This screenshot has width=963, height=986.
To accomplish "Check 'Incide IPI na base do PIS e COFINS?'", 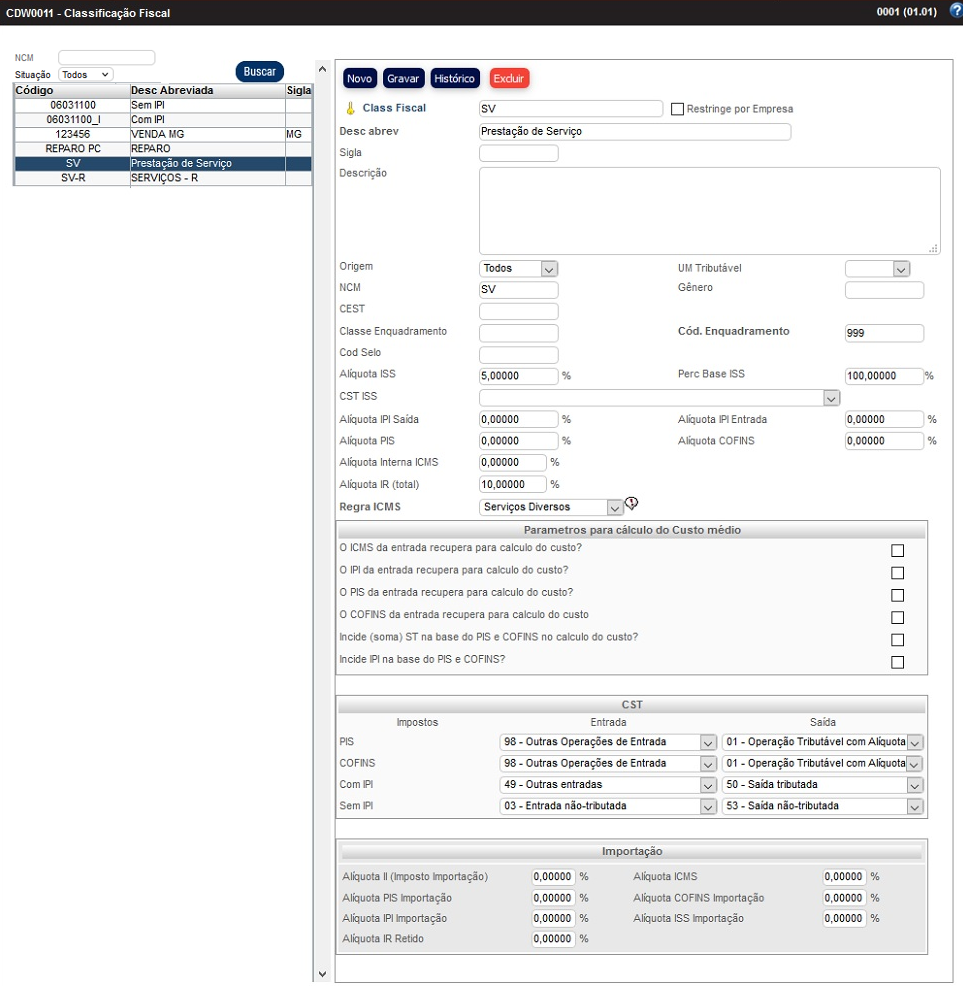I will (x=897, y=661).
